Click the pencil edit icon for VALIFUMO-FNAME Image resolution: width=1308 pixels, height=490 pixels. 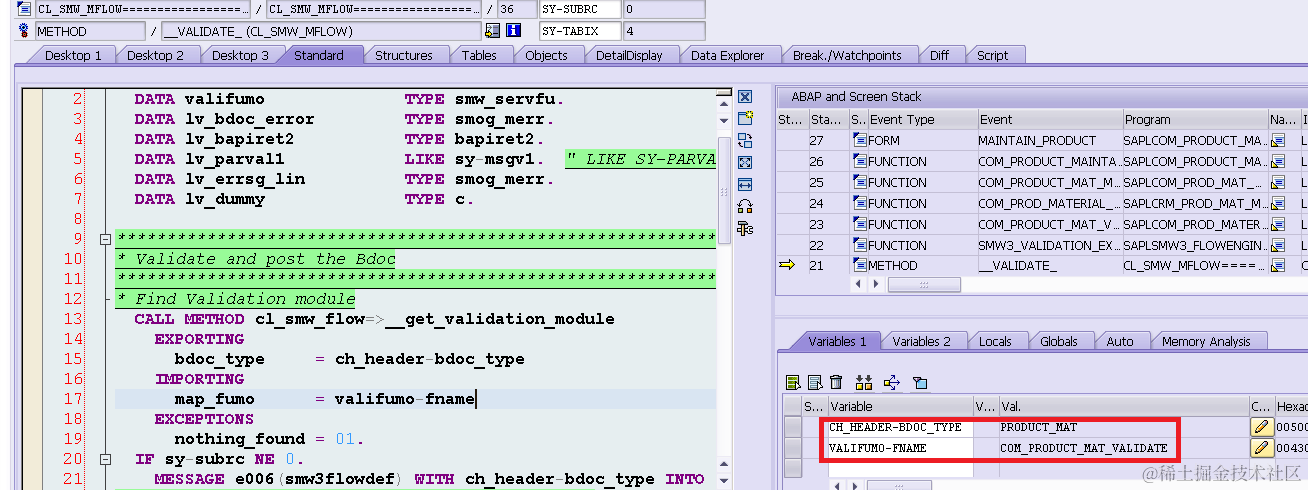tap(1261, 448)
